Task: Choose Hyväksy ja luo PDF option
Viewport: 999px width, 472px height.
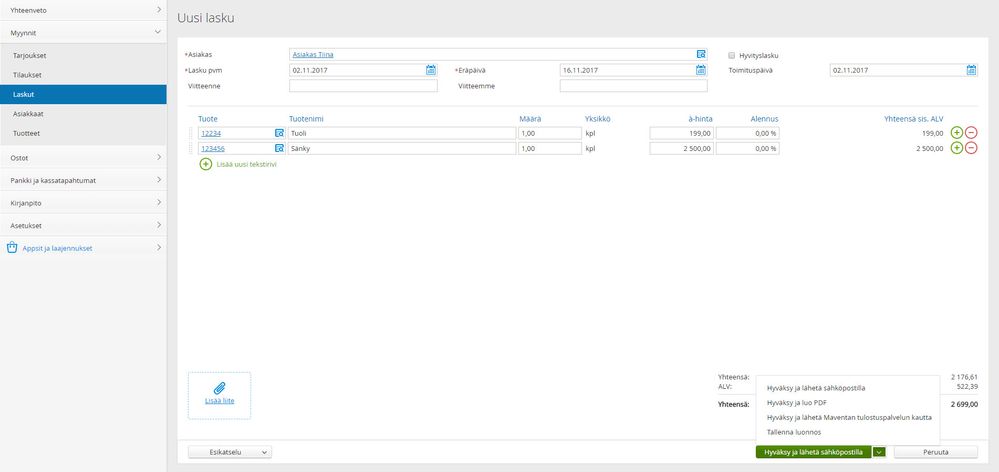Action: tap(796, 403)
